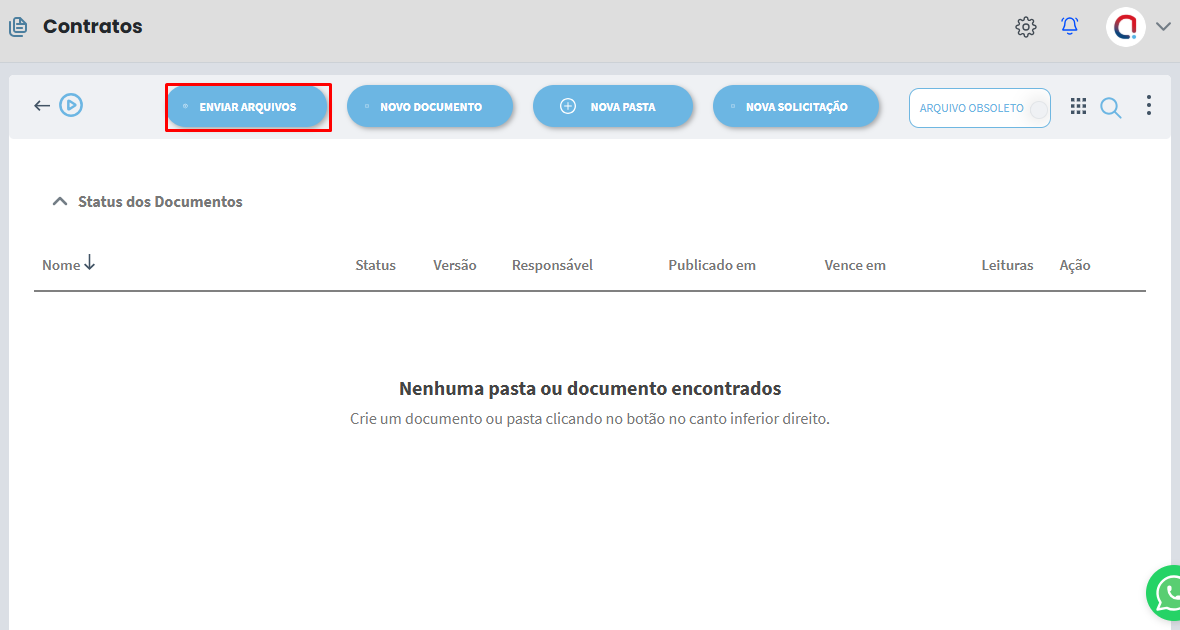Click the Nova Solicitação button
This screenshot has height=630, width=1180.
796,107
